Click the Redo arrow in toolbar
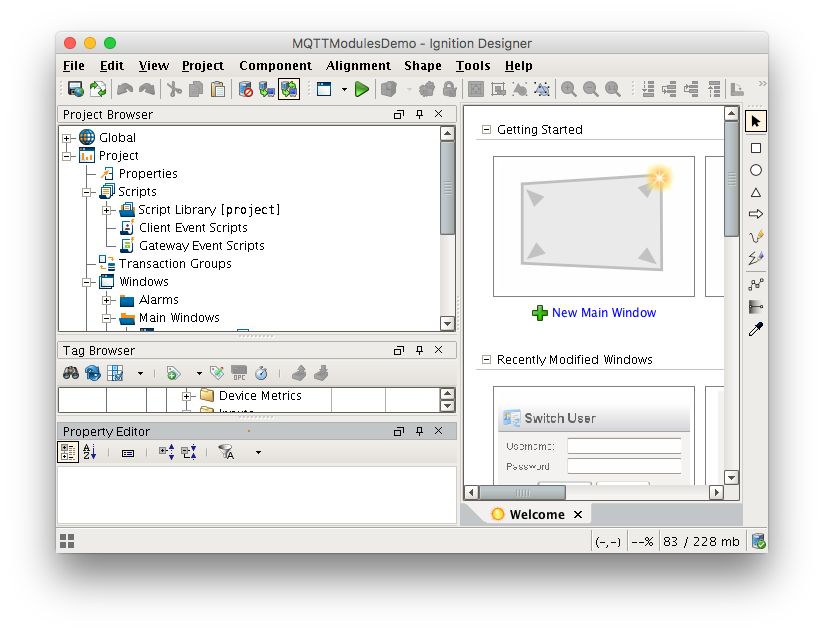 147,89
